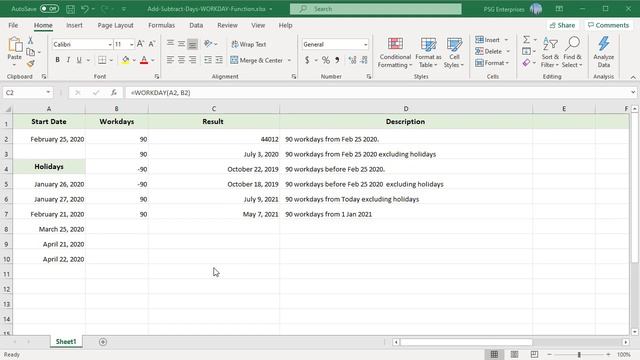Screen dimensions: 640x360
Task: Expand Merge & Center options arrow
Action: [x=289, y=60]
